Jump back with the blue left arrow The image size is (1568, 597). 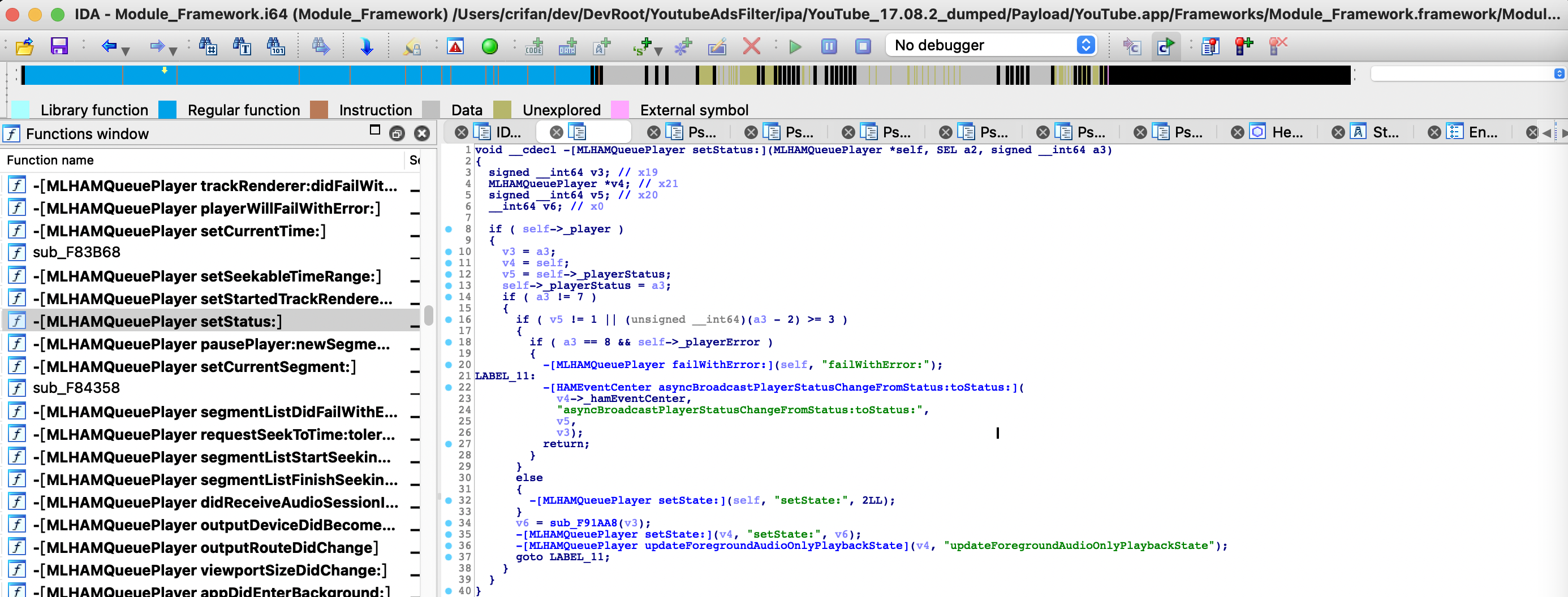(109, 46)
